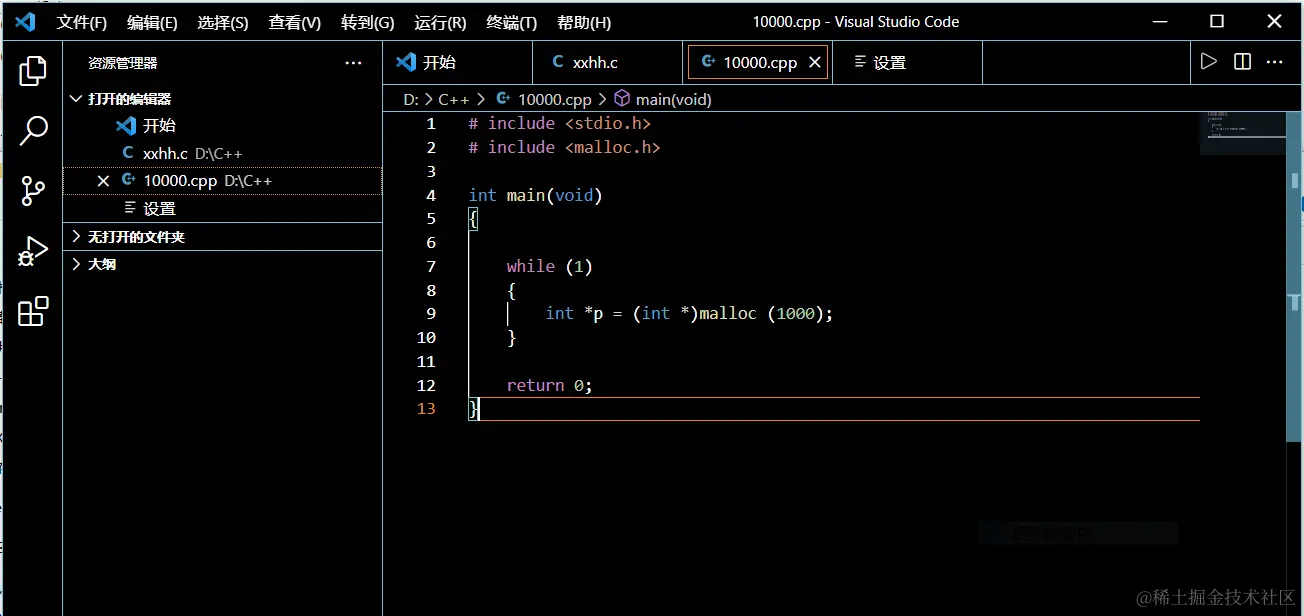The image size is (1304, 616).
Task: Click line number 4 in the gutter
Action: pos(431,195)
